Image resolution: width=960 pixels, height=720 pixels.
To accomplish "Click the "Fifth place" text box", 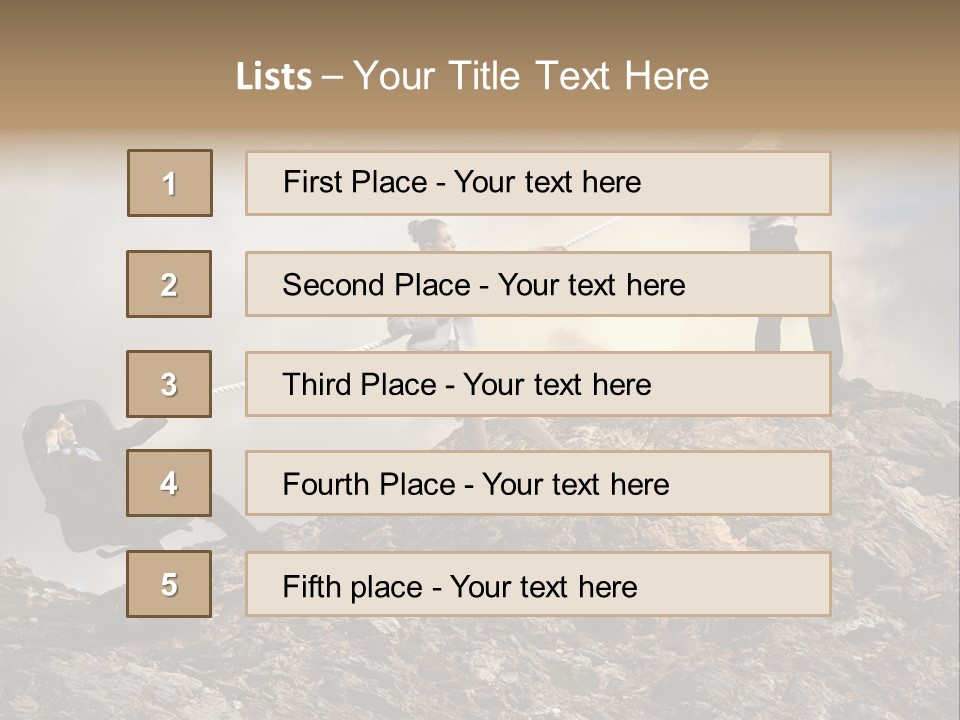I will click(x=538, y=584).
